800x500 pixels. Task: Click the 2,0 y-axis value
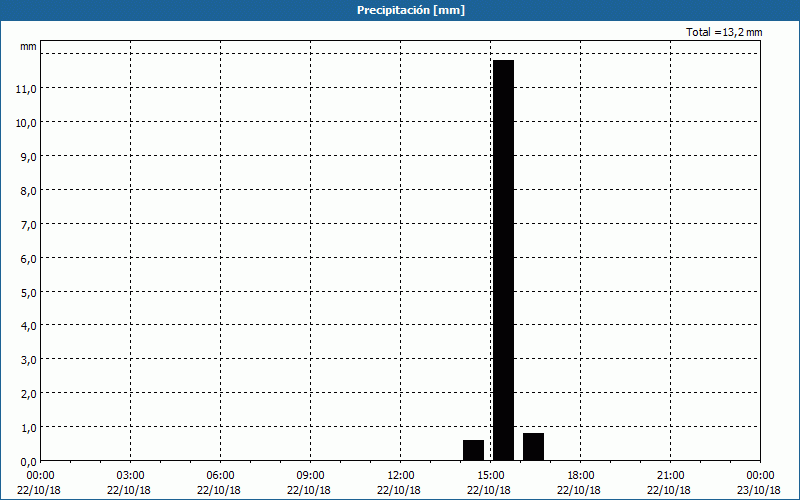click(29, 393)
